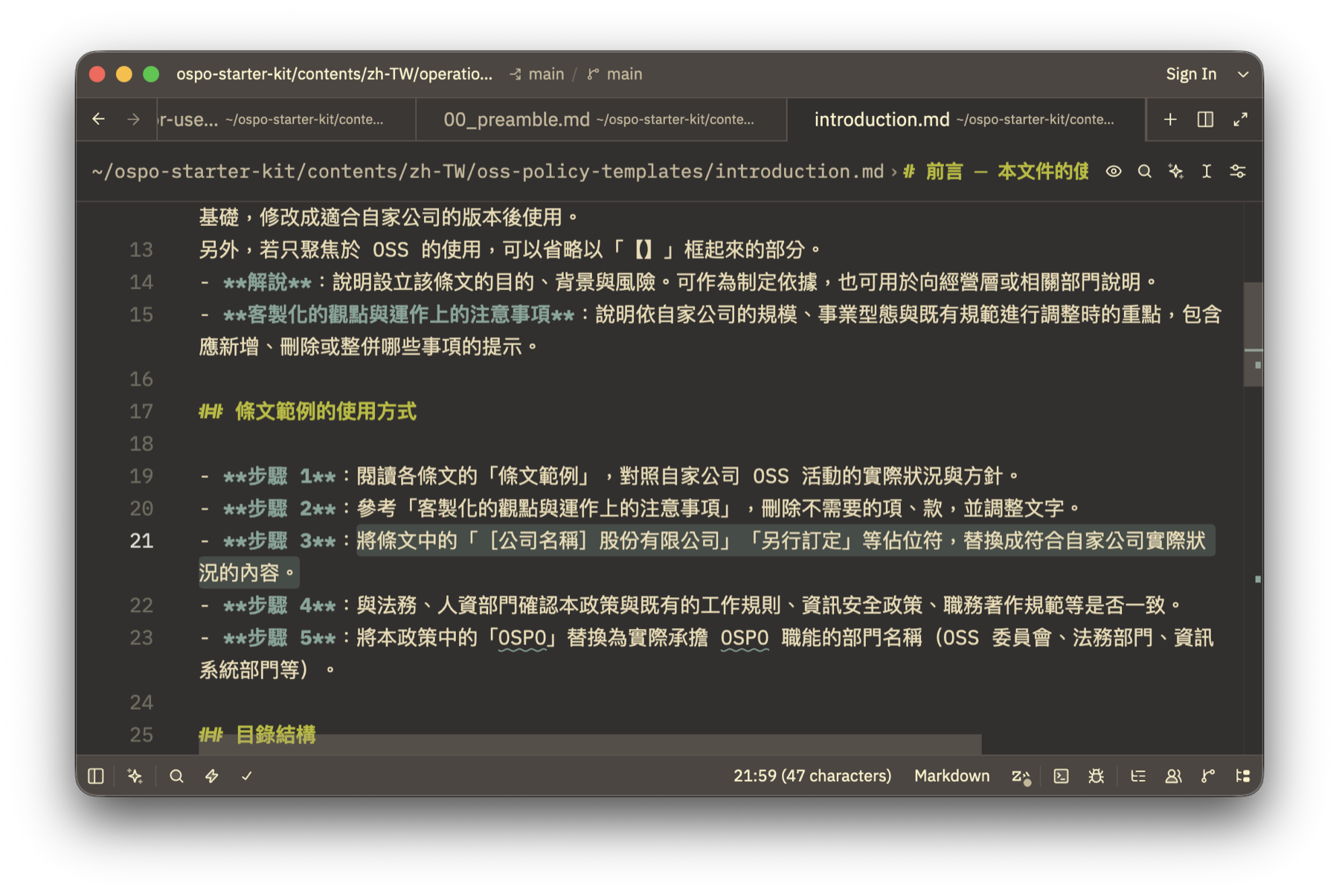This screenshot has height=896, width=1339.
Task: Open the Markdown language selector
Action: click(x=951, y=776)
